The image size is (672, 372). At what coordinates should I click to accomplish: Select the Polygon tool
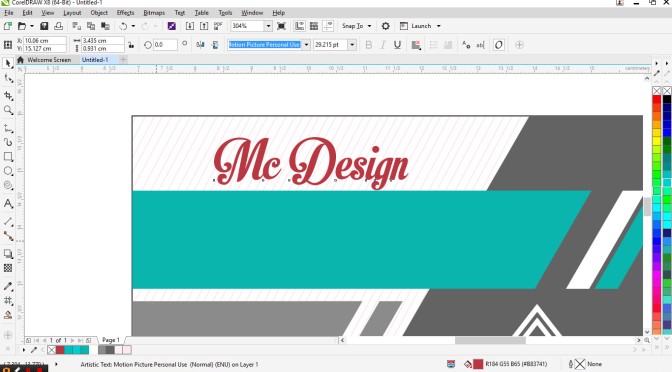(x=8, y=185)
